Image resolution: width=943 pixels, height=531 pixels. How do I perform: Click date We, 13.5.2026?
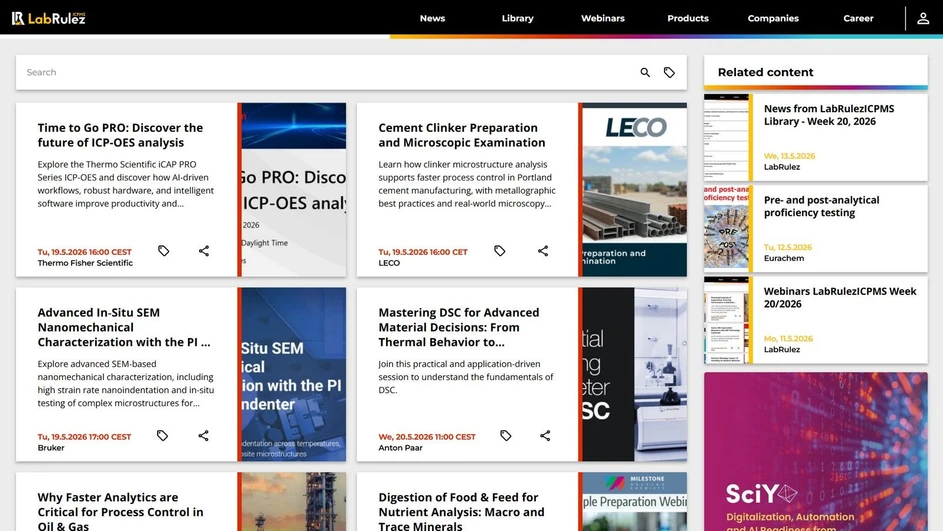click(x=790, y=156)
